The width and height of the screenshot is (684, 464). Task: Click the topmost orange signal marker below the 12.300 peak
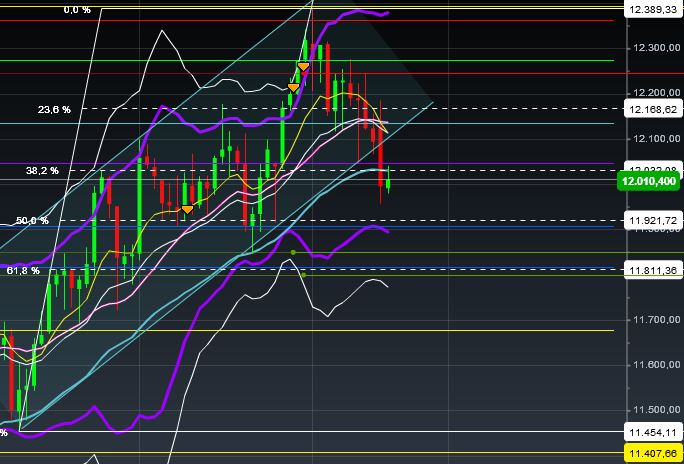pyautogui.click(x=303, y=67)
